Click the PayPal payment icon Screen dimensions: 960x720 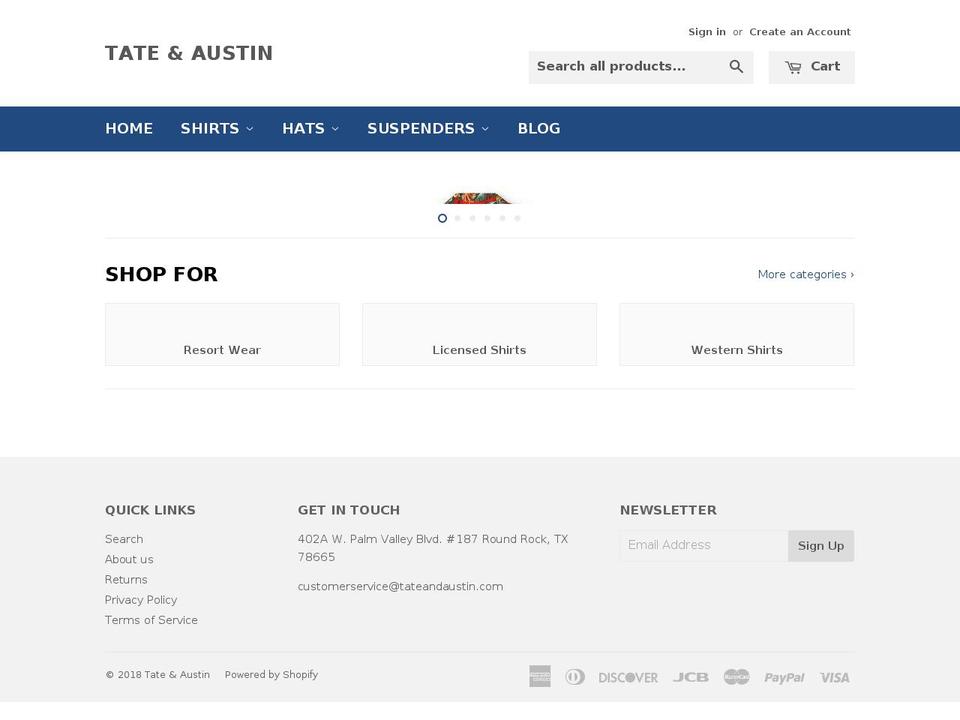(784, 677)
